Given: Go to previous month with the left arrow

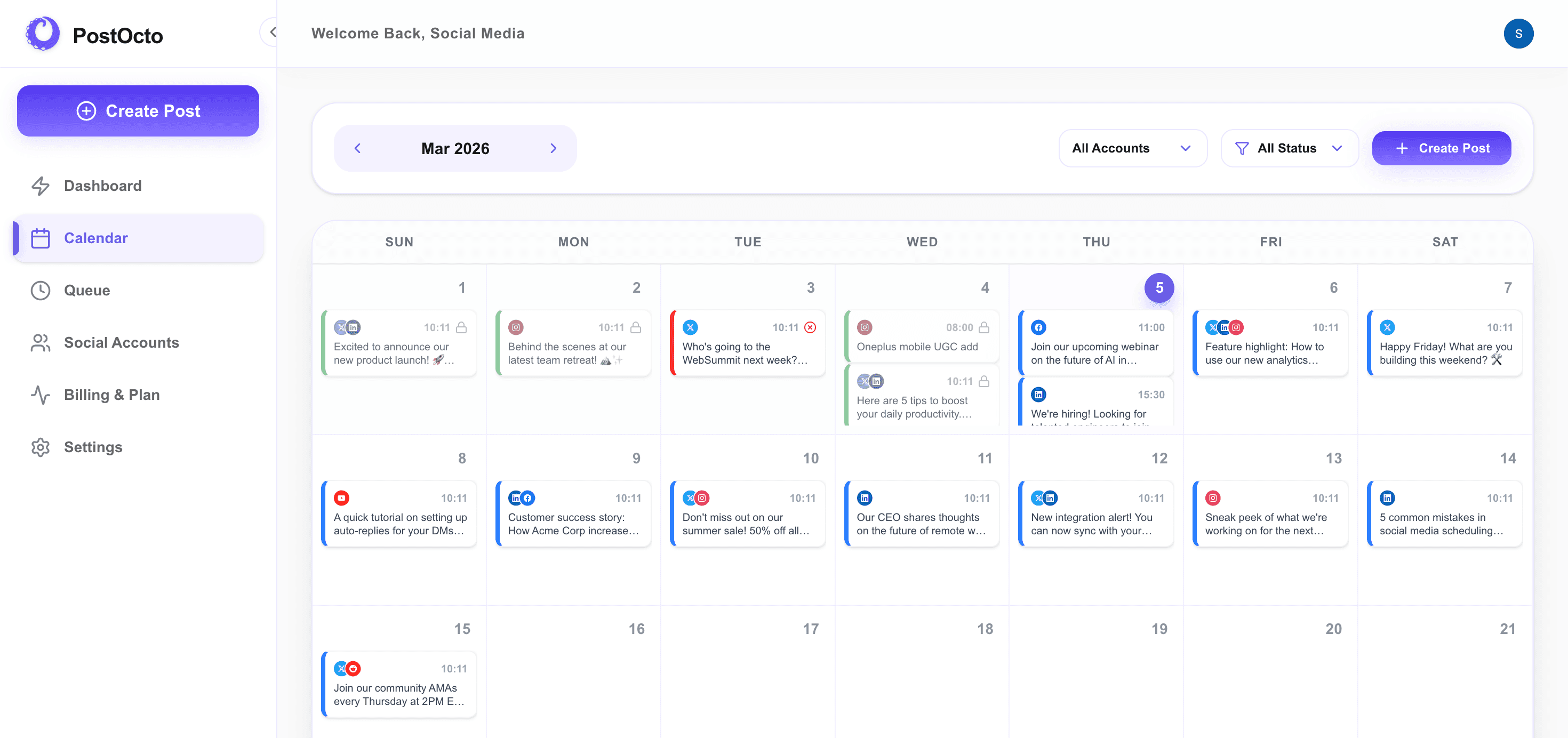Looking at the screenshot, I should (358, 148).
